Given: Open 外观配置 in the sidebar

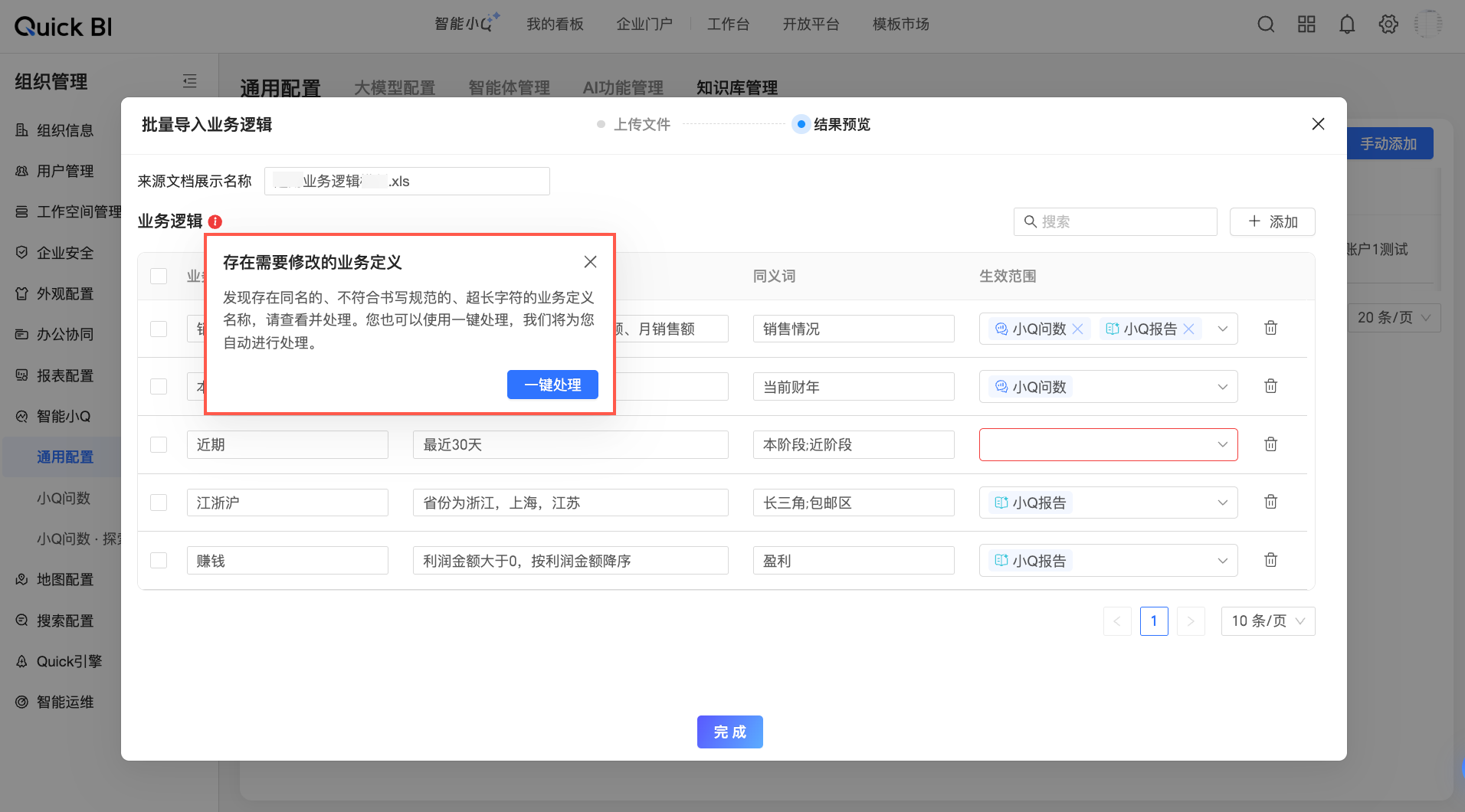Looking at the screenshot, I should [x=65, y=293].
